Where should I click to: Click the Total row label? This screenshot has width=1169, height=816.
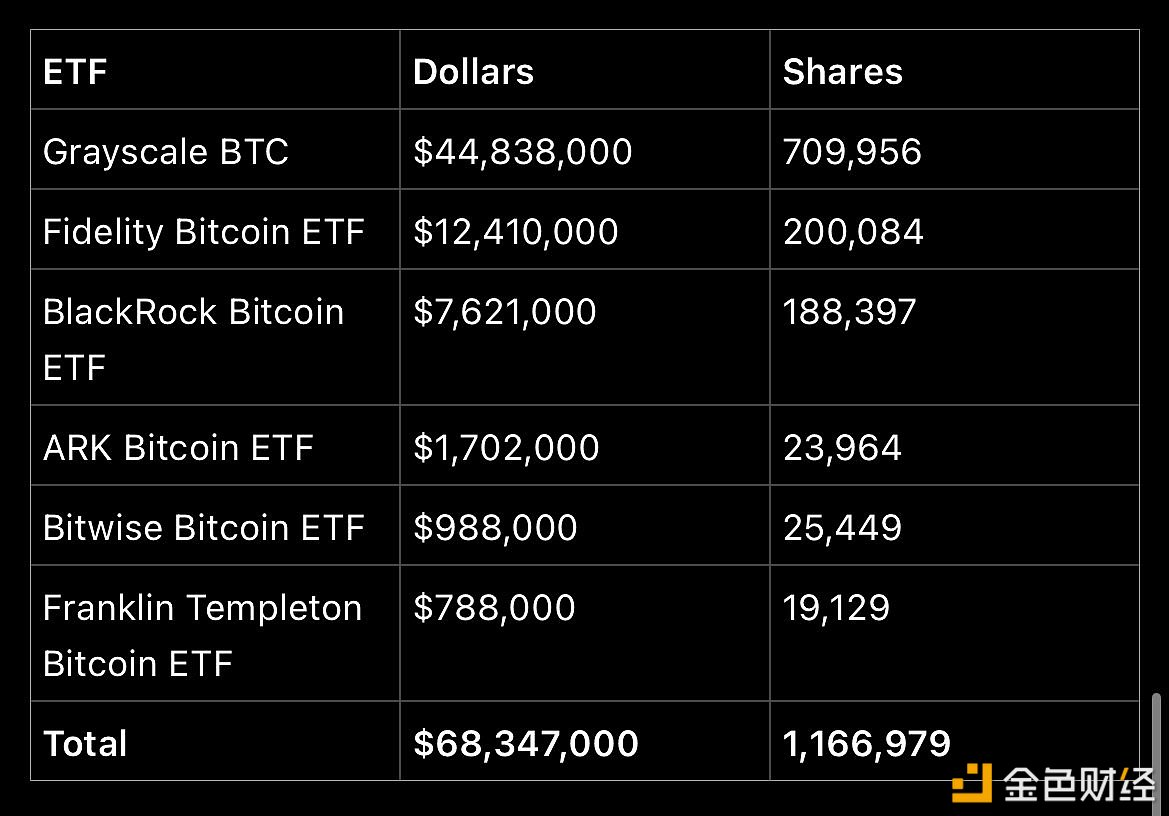(85, 744)
